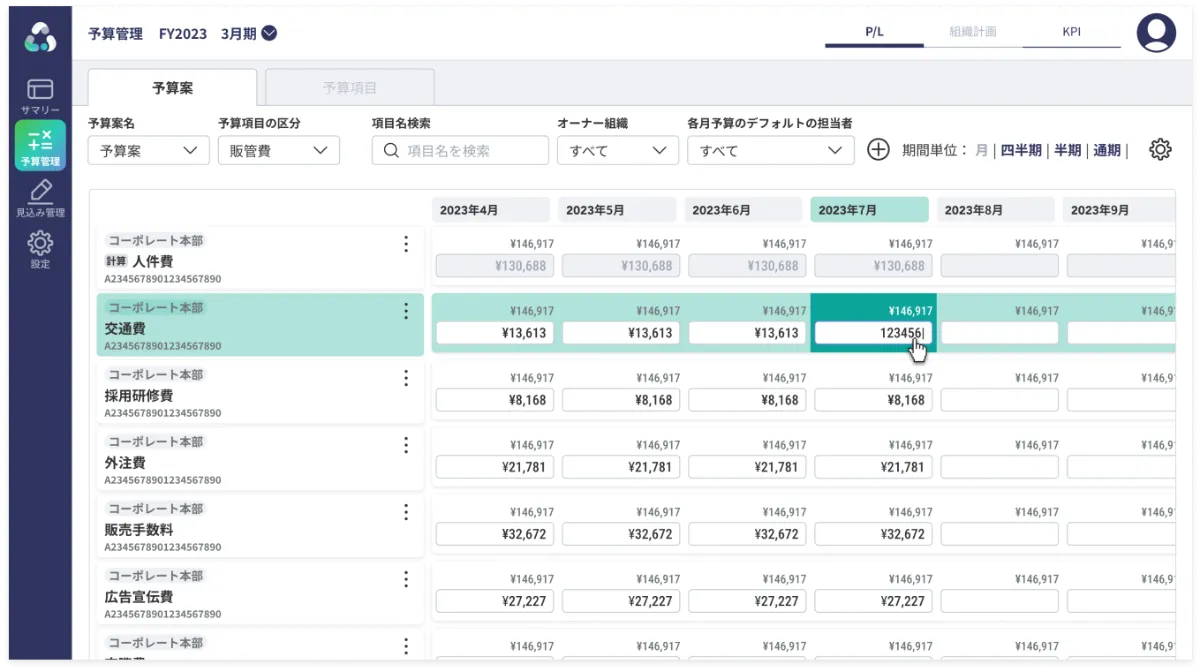Image resolution: width=1200 pixels, height=670 pixels.
Task: Open three-dot menu for 人件費 row
Action: 406,244
